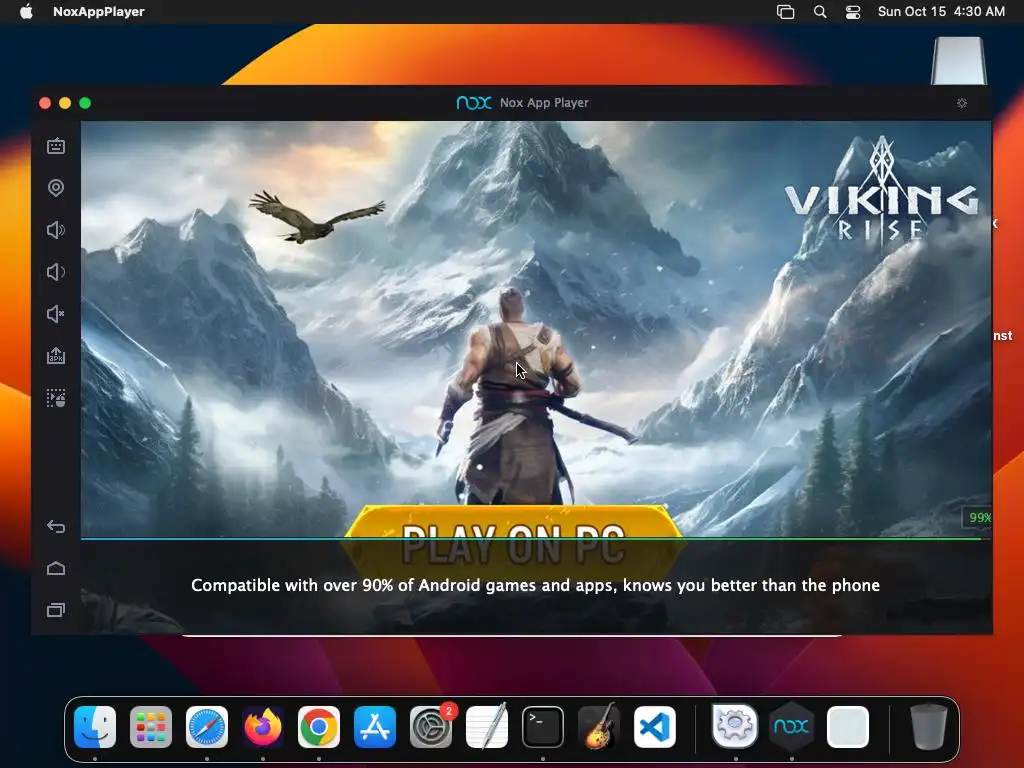Close the Nox App Player window
Viewport: 1024px width, 768px height.
click(45, 103)
